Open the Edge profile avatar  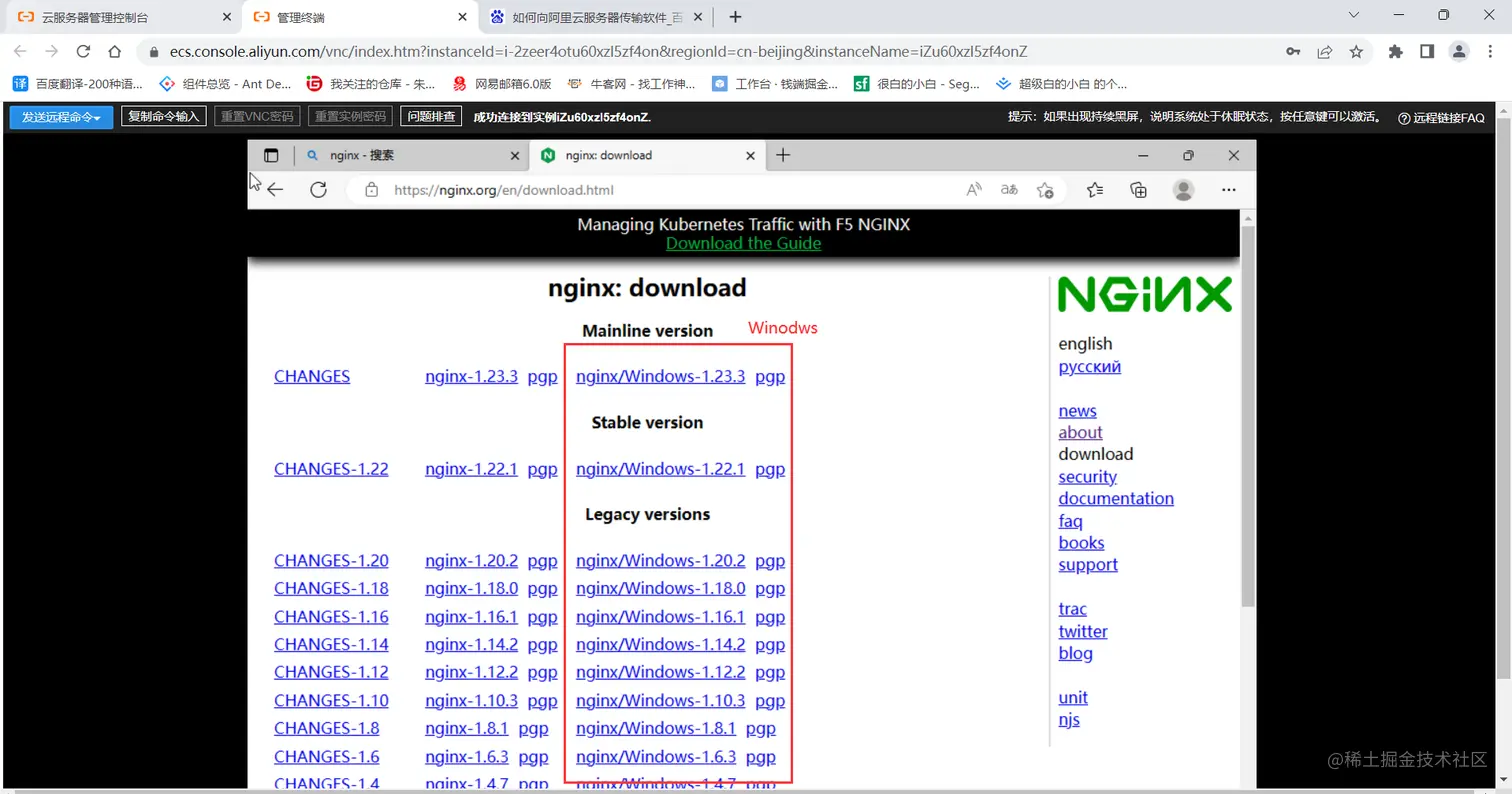1184,189
